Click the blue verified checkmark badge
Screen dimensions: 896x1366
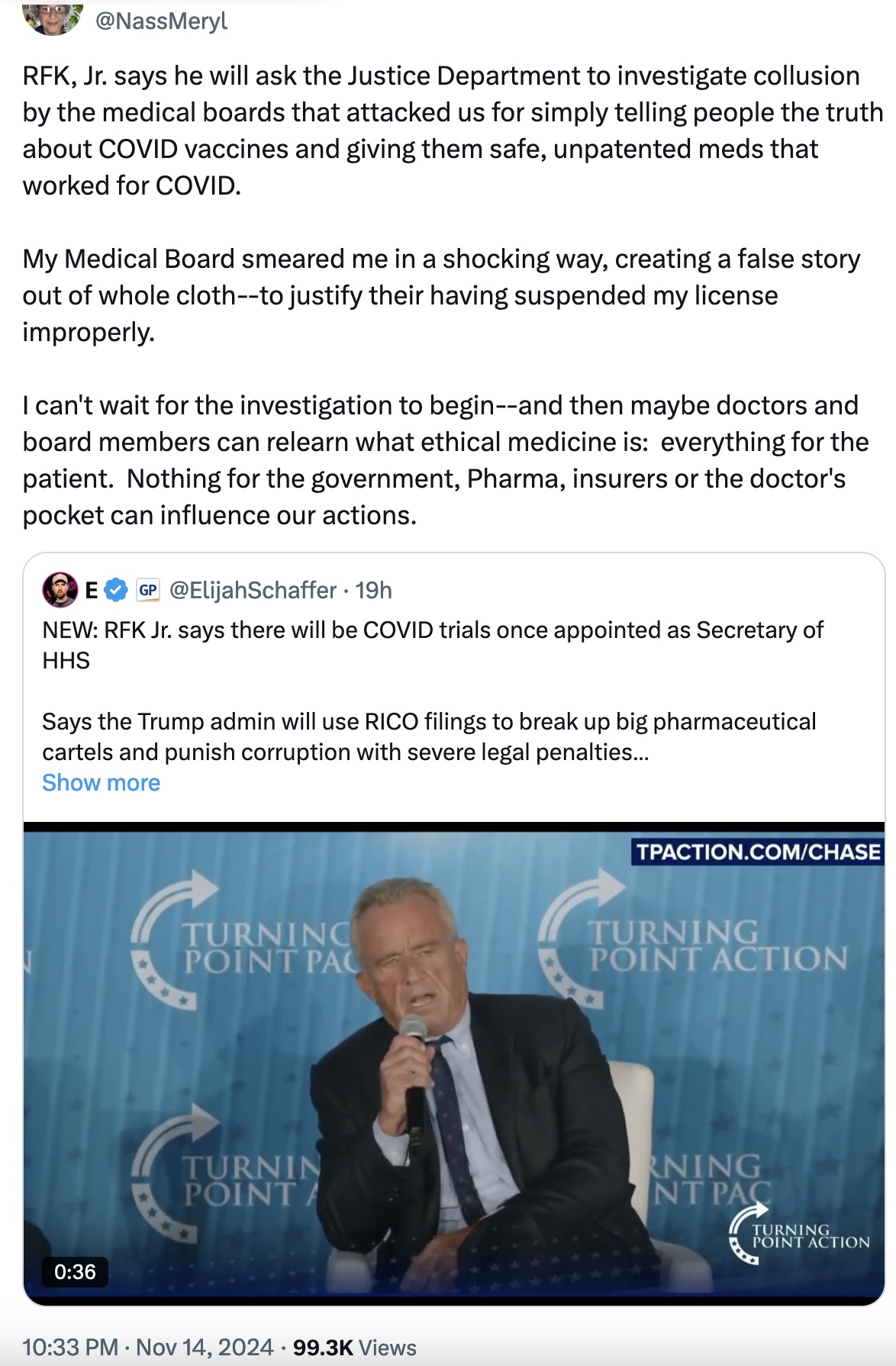click(x=116, y=590)
